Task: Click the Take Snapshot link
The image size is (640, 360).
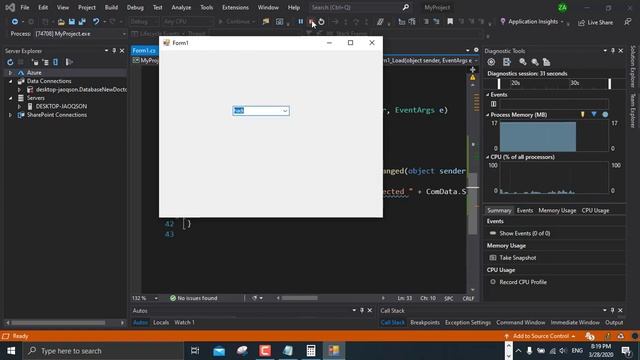Action: (518, 258)
